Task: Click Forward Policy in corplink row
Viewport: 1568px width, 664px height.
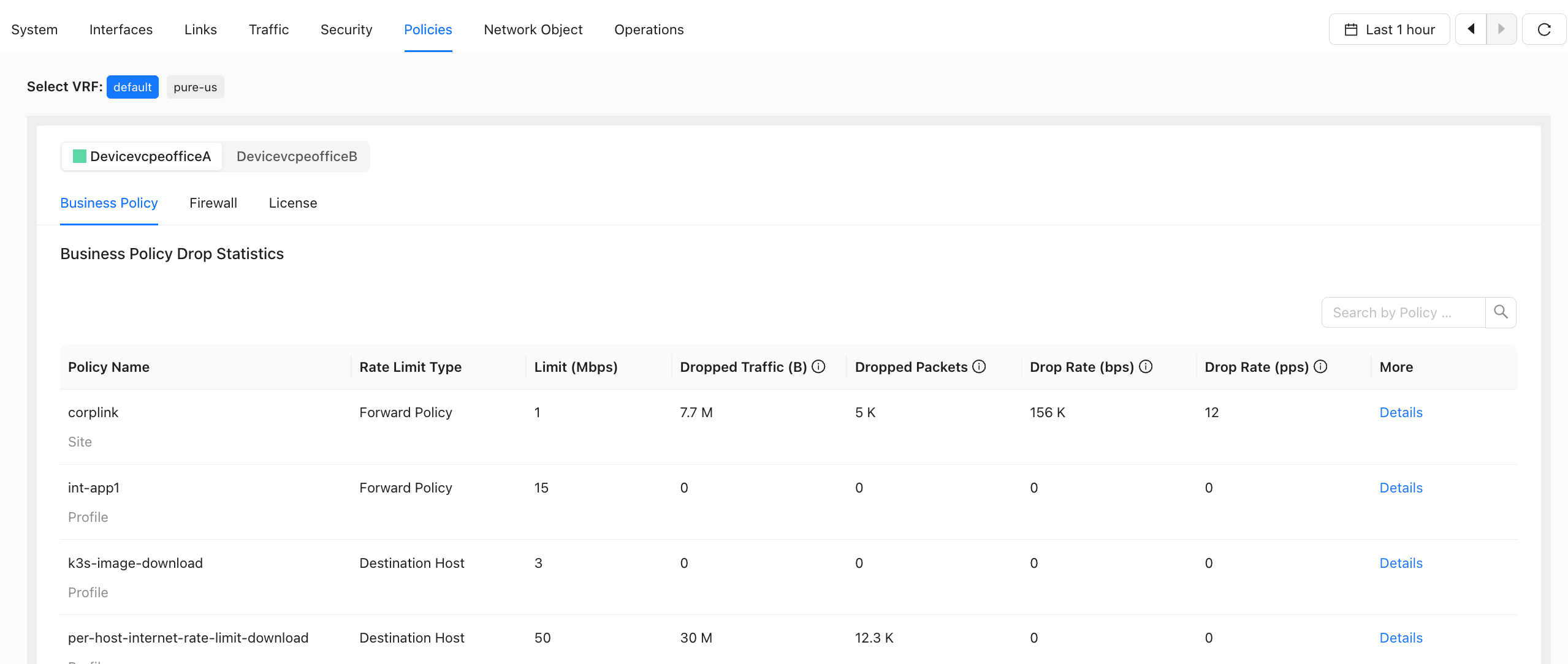Action: [x=406, y=412]
